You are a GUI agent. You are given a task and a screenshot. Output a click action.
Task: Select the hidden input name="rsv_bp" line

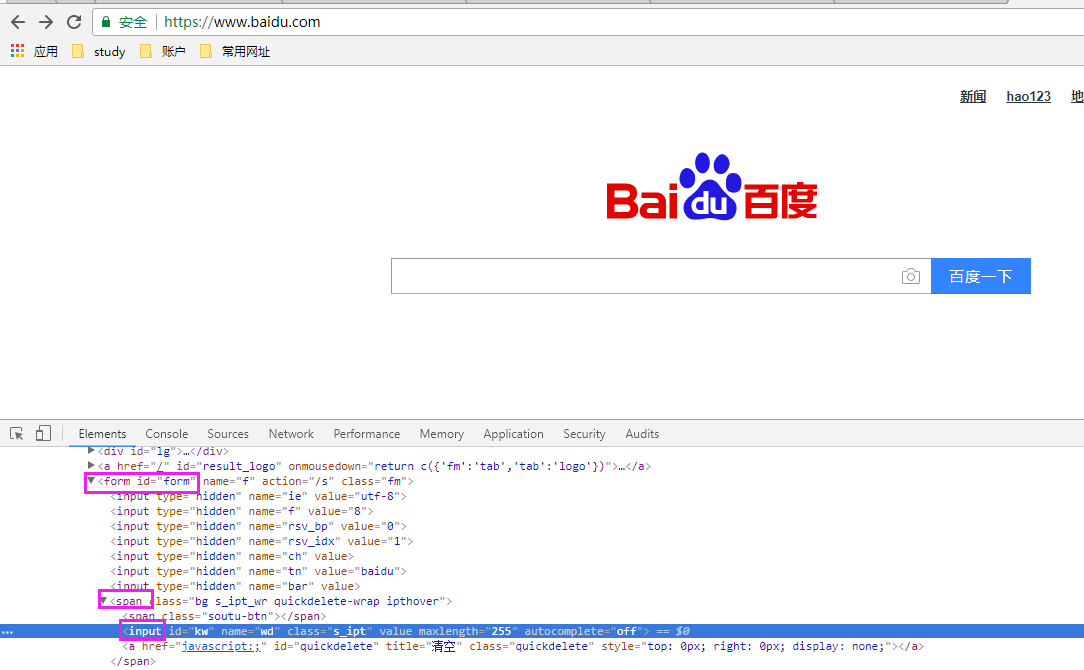click(x=259, y=526)
